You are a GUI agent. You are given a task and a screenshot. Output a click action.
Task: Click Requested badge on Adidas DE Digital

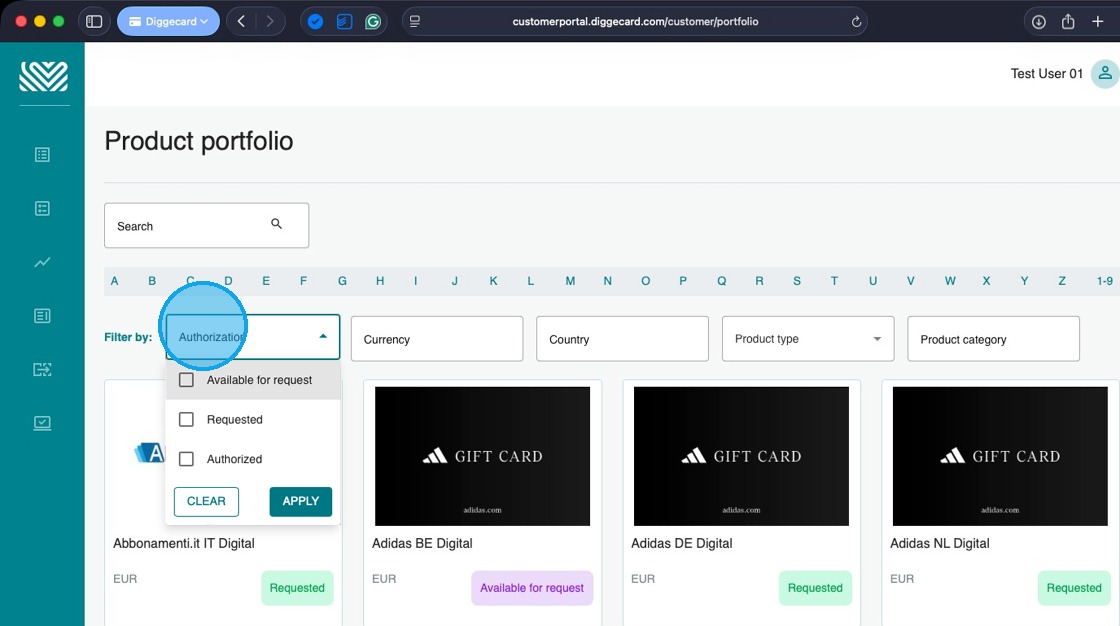(x=815, y=588)
